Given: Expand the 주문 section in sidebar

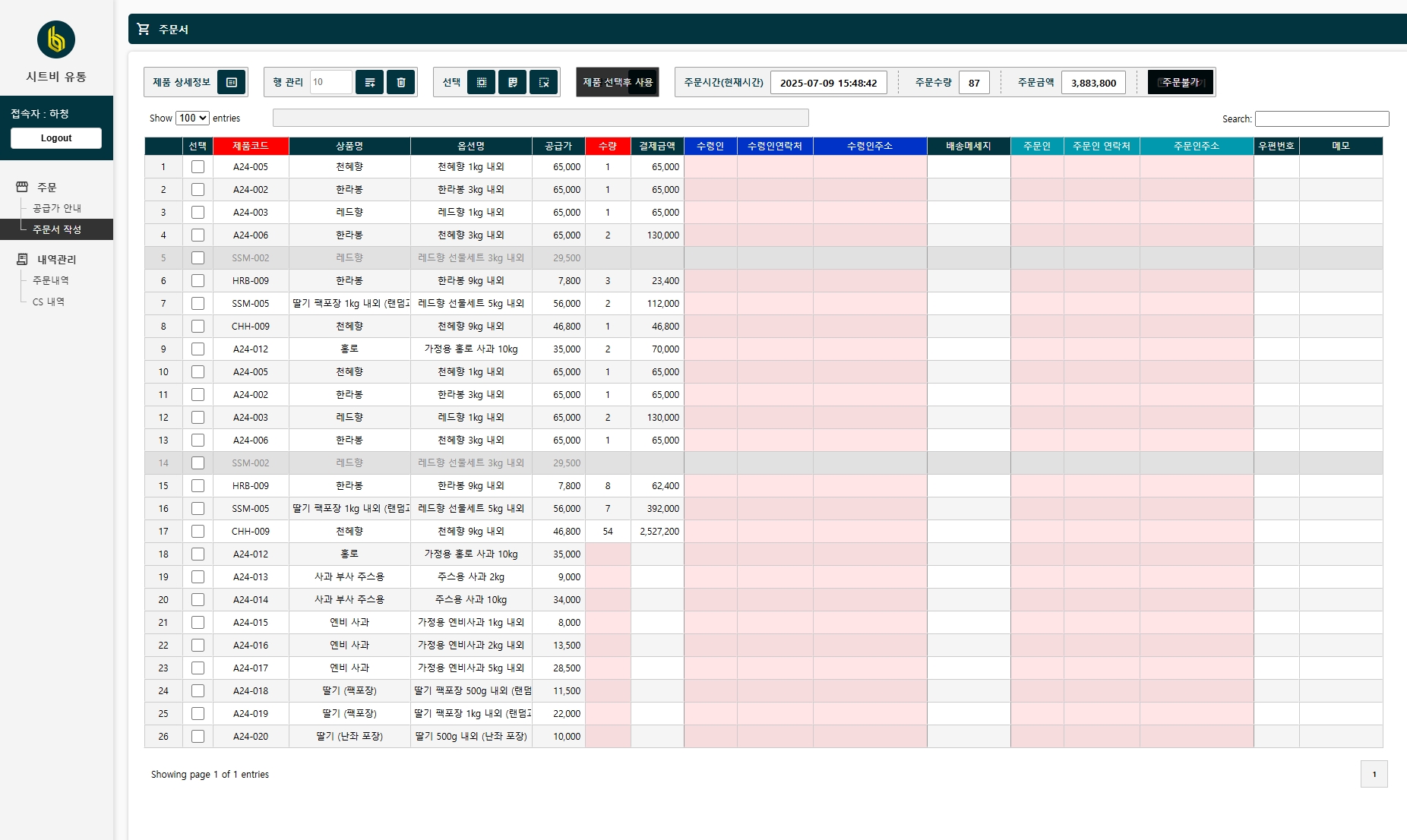Looking at the screenshot, I should [x=46, y=187].
